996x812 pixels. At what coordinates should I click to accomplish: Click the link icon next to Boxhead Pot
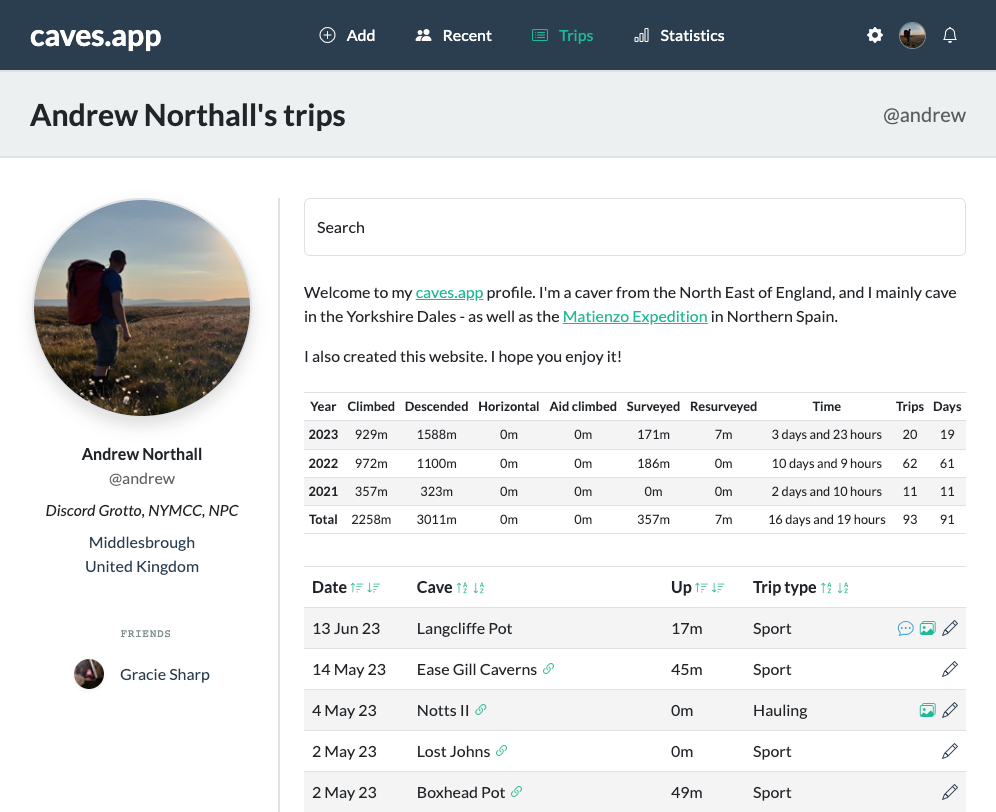pos(517,792)
